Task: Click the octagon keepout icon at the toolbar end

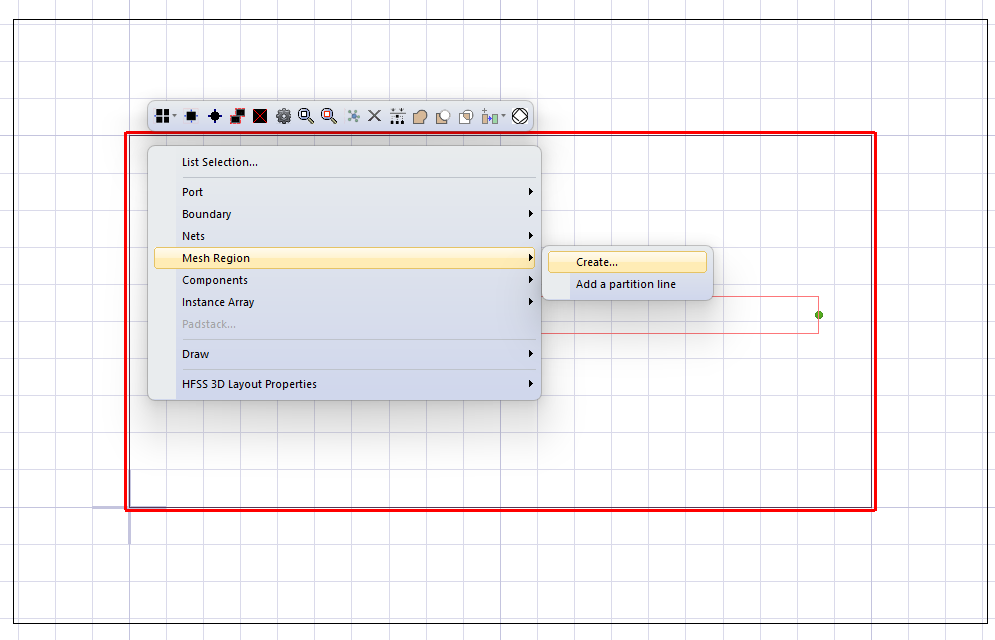Action: pos(519,115)
